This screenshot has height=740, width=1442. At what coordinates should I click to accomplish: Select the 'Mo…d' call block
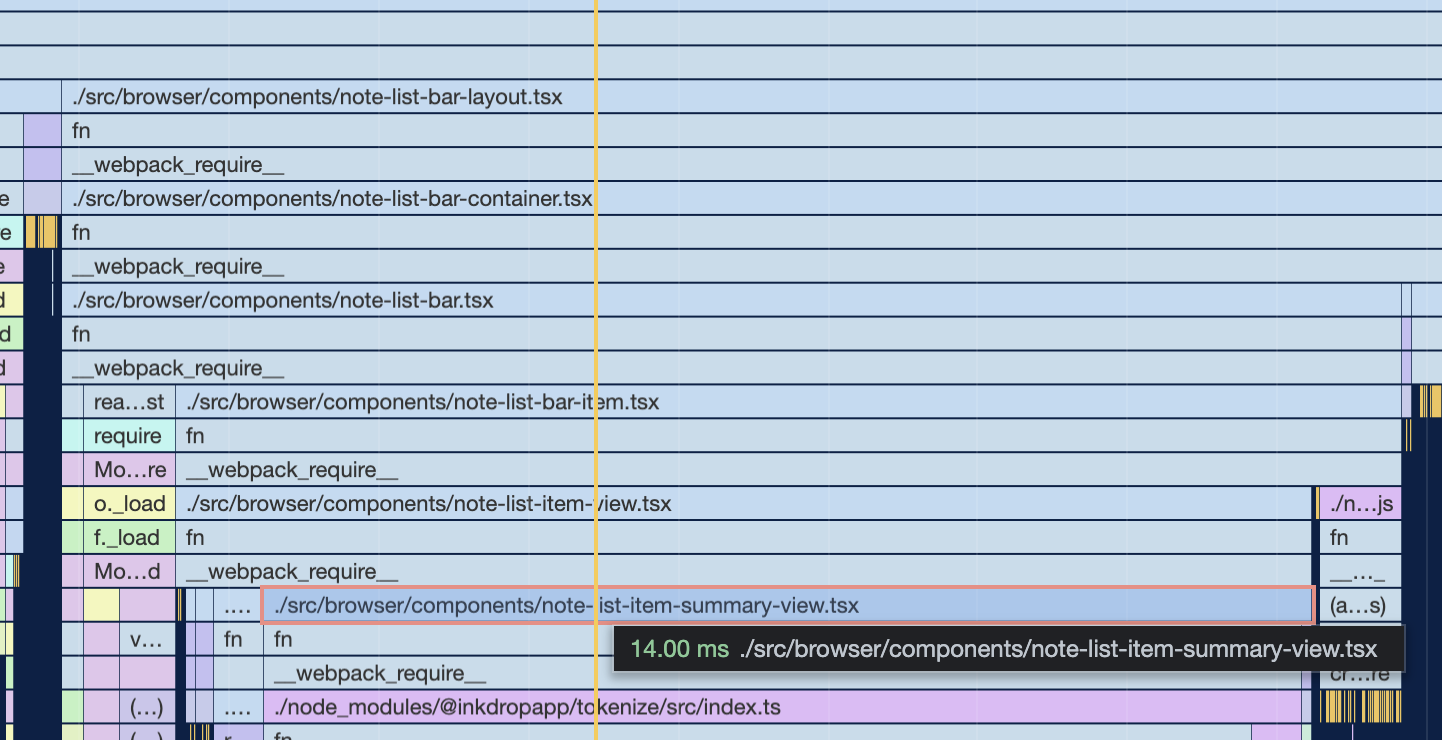tap(128, 572)
